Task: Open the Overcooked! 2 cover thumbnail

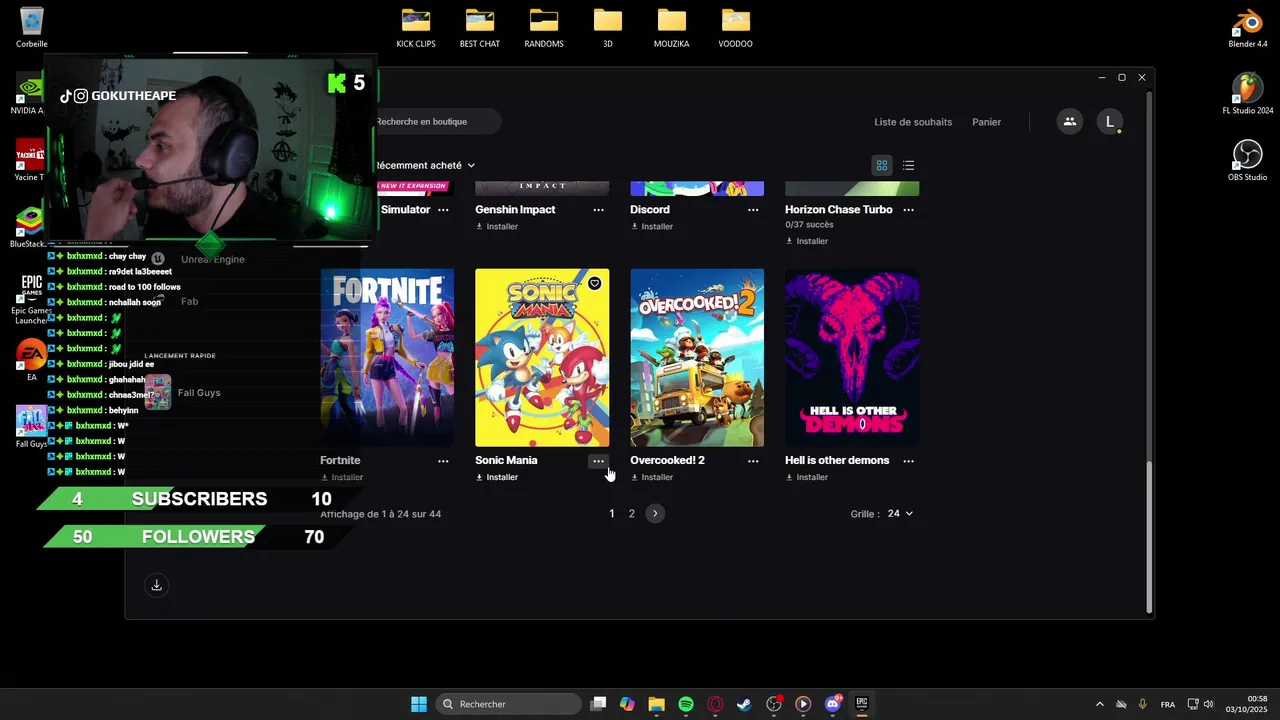Action: pos(697,357)
